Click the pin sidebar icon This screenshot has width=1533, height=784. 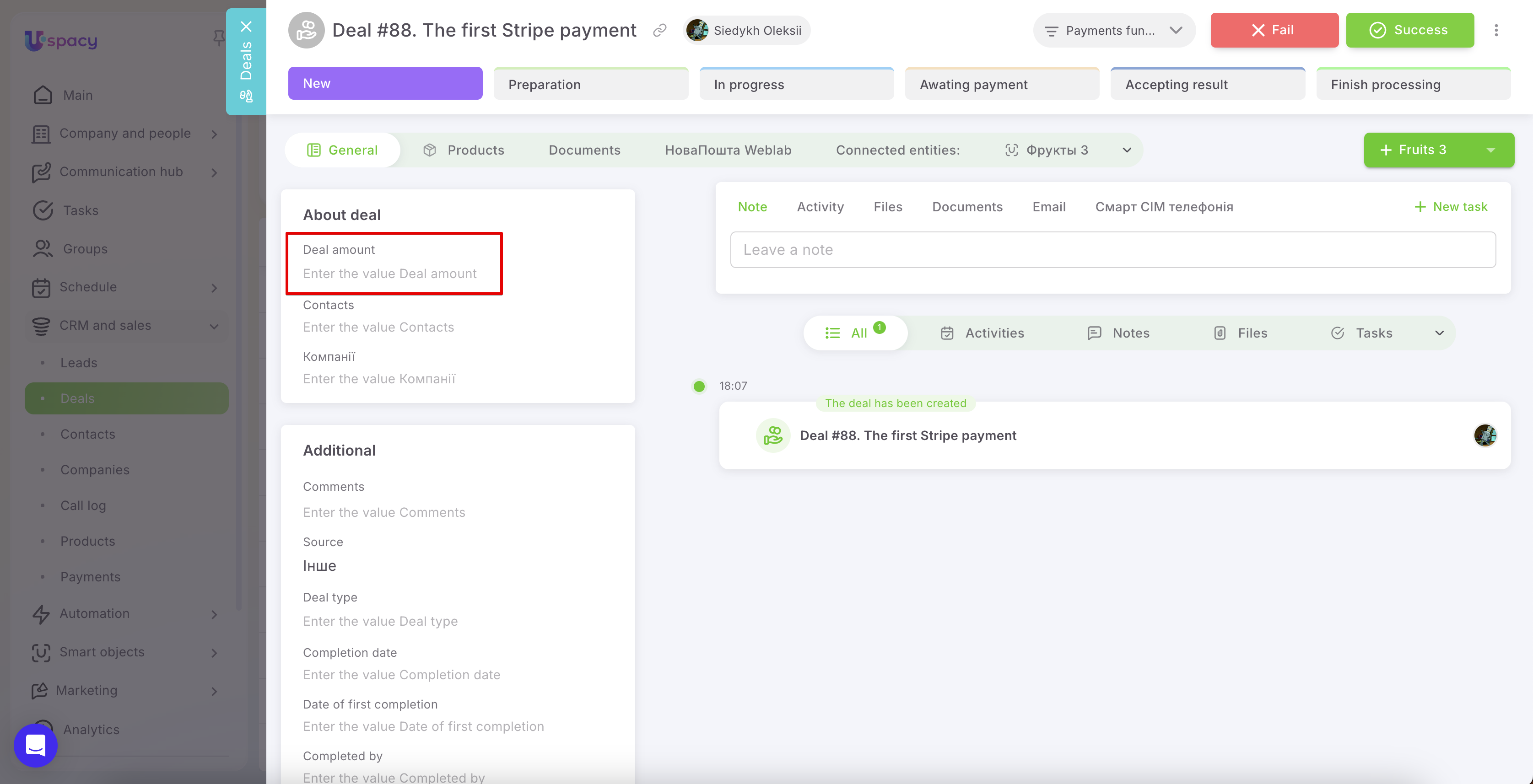tap(218, 38)
